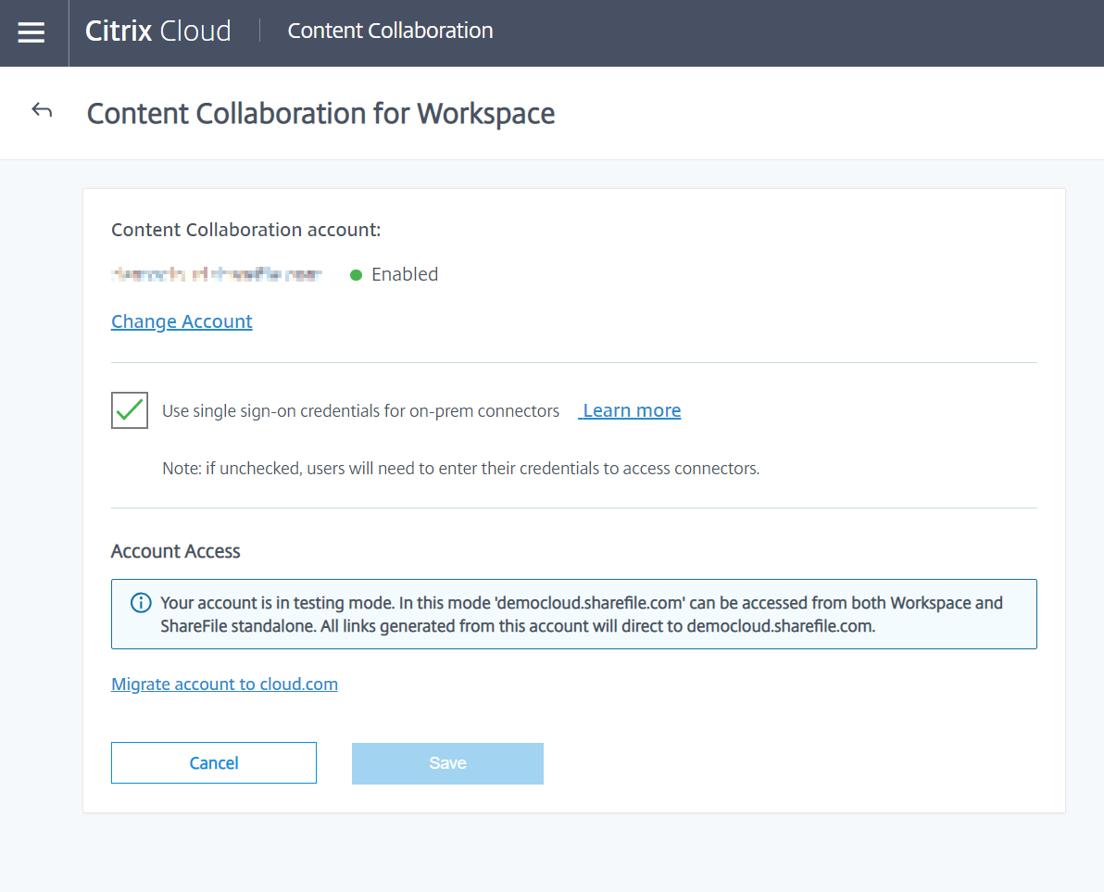Open the Change Account link
Screen dimensions: 1104x892
(181, 321)
